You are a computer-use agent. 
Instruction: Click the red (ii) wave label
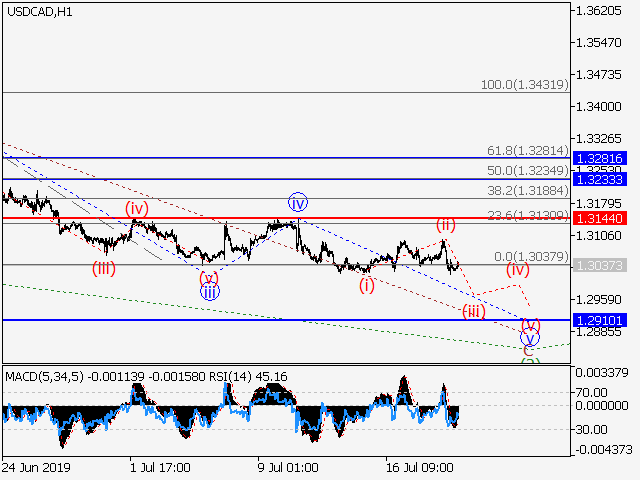coord(446,224)
